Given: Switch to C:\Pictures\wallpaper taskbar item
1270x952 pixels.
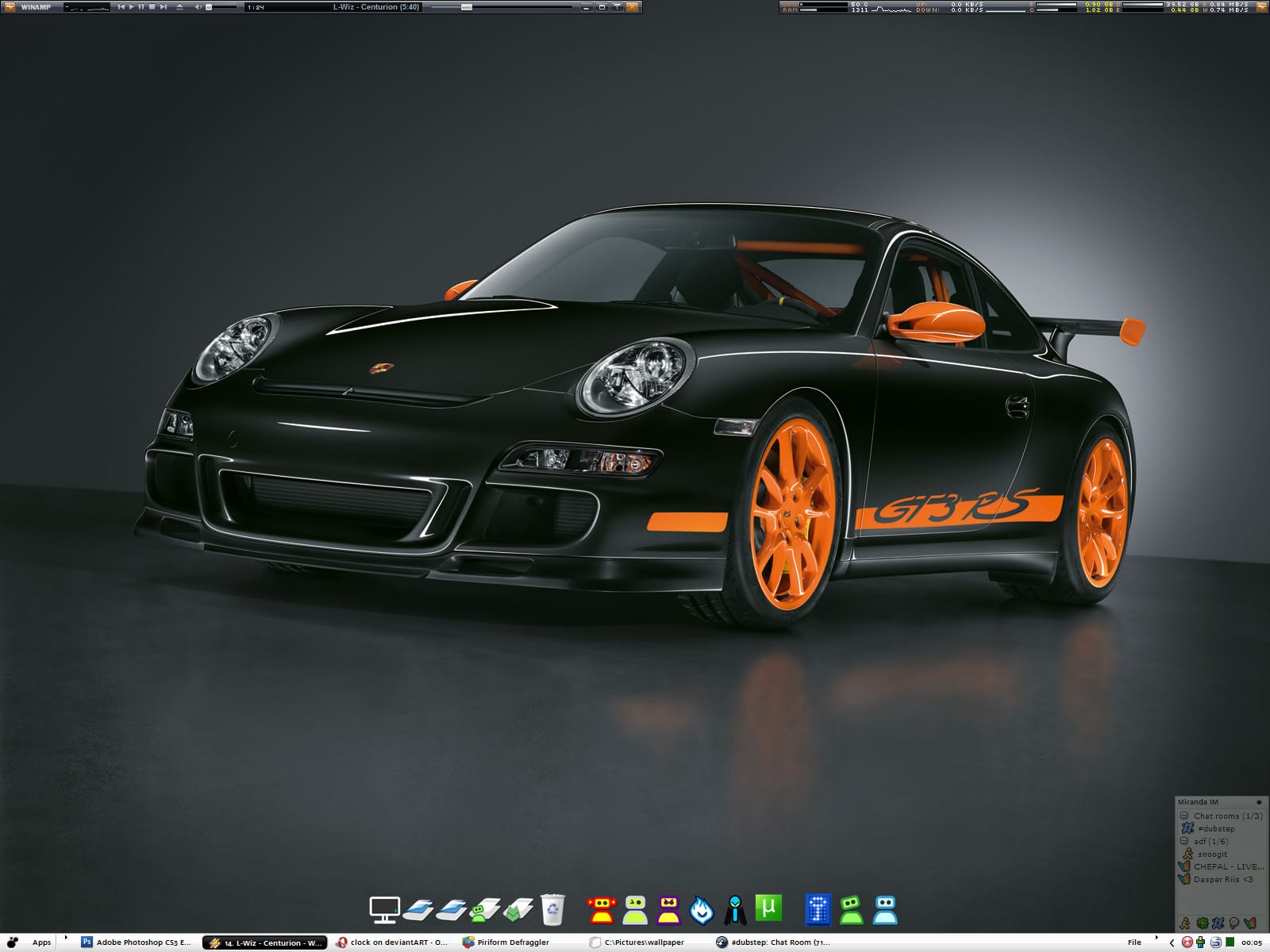Looking at the screenshot, I should (x=637, y=942).
